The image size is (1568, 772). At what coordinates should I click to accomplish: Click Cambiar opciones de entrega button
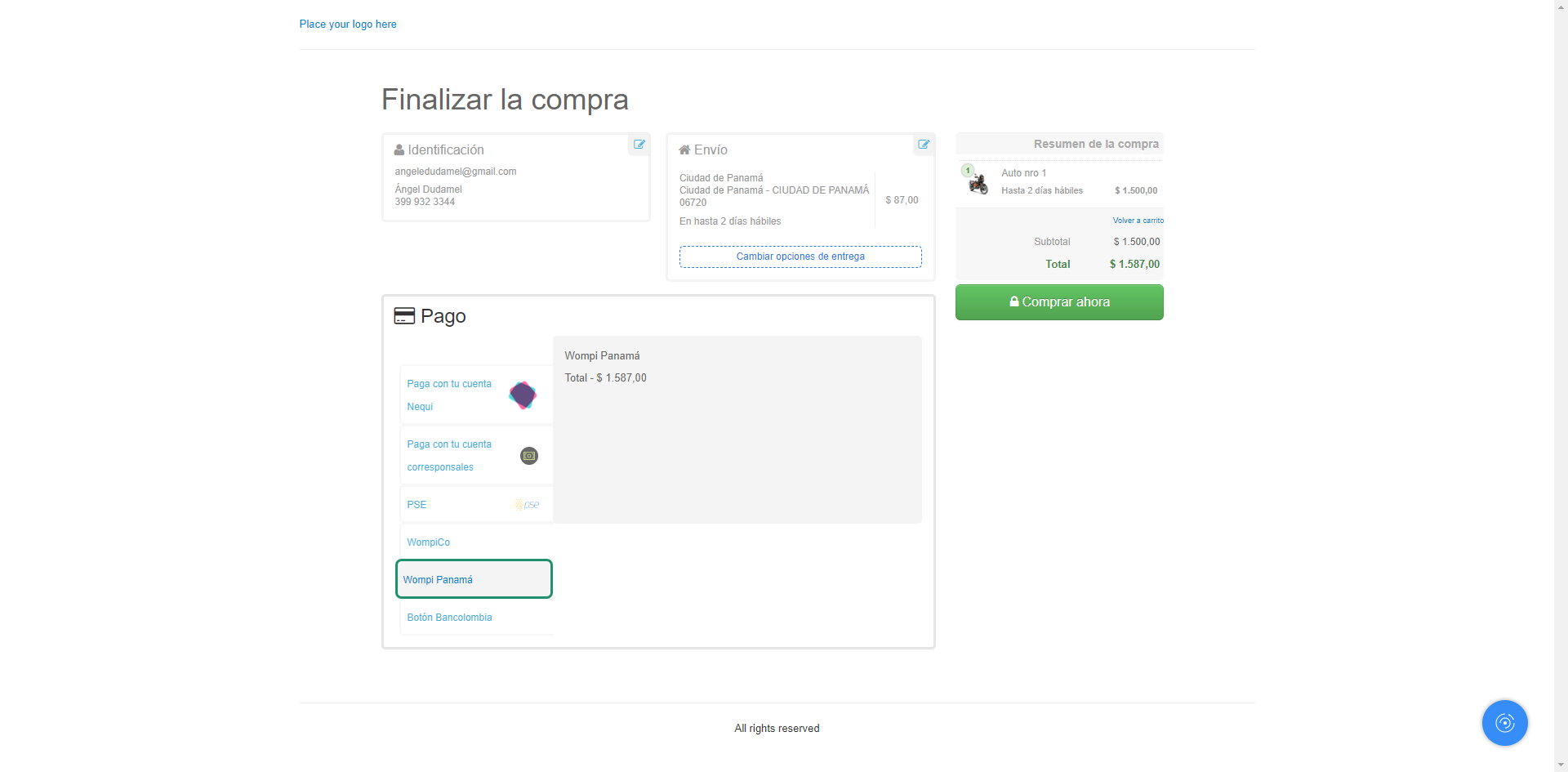(x=800, y=257)
